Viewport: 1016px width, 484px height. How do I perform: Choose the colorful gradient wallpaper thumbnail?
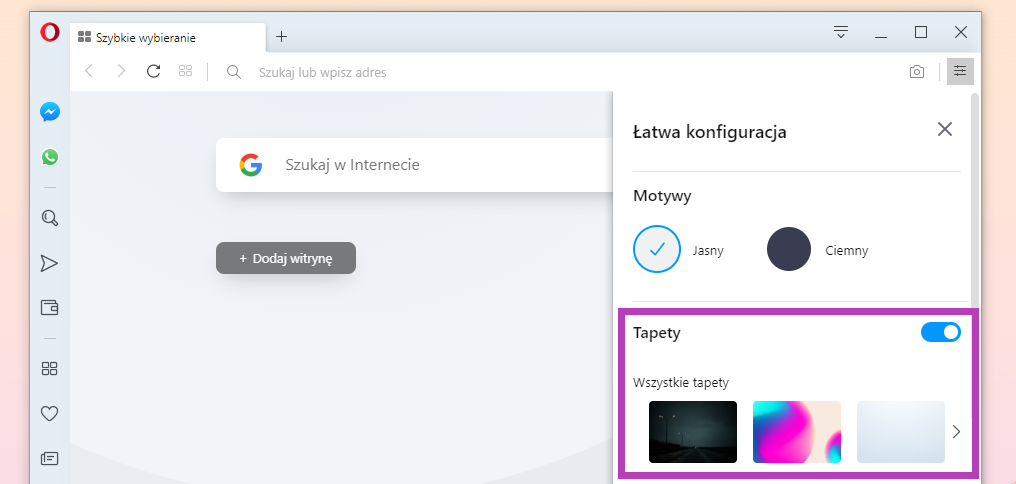point(797,432)
